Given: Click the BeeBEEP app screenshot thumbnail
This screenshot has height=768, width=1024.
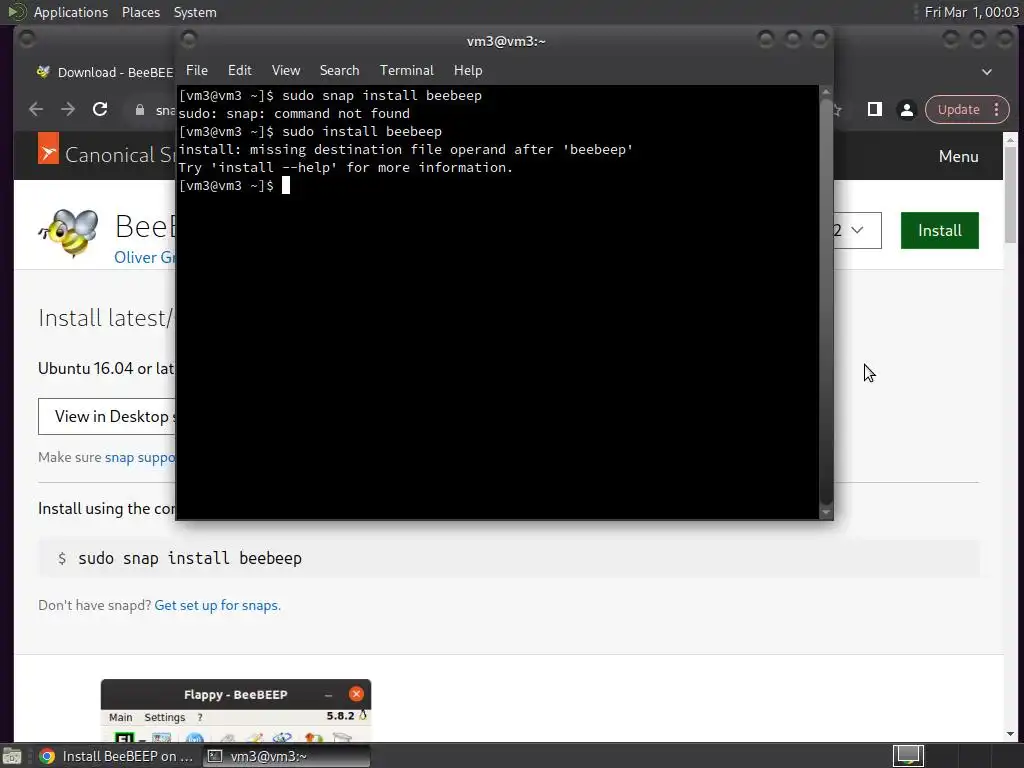Looking at the screenshot, I should coord(236,711).
